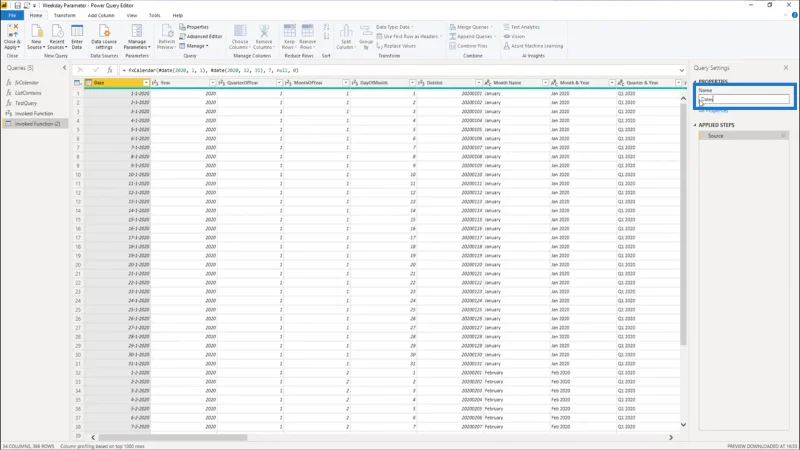Click the horizontal scrollbar thumb

tap(172, 437)
